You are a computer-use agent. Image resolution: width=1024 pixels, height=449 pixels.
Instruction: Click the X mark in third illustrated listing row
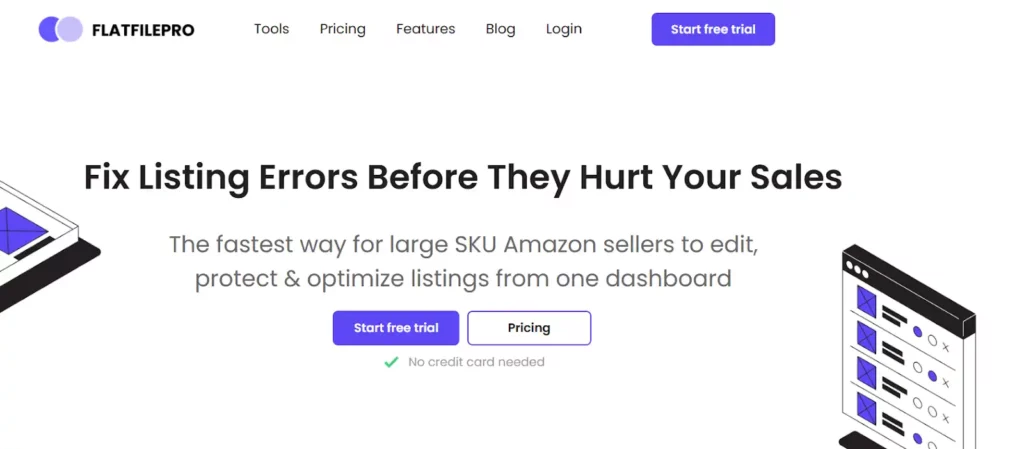pos(946,418)
